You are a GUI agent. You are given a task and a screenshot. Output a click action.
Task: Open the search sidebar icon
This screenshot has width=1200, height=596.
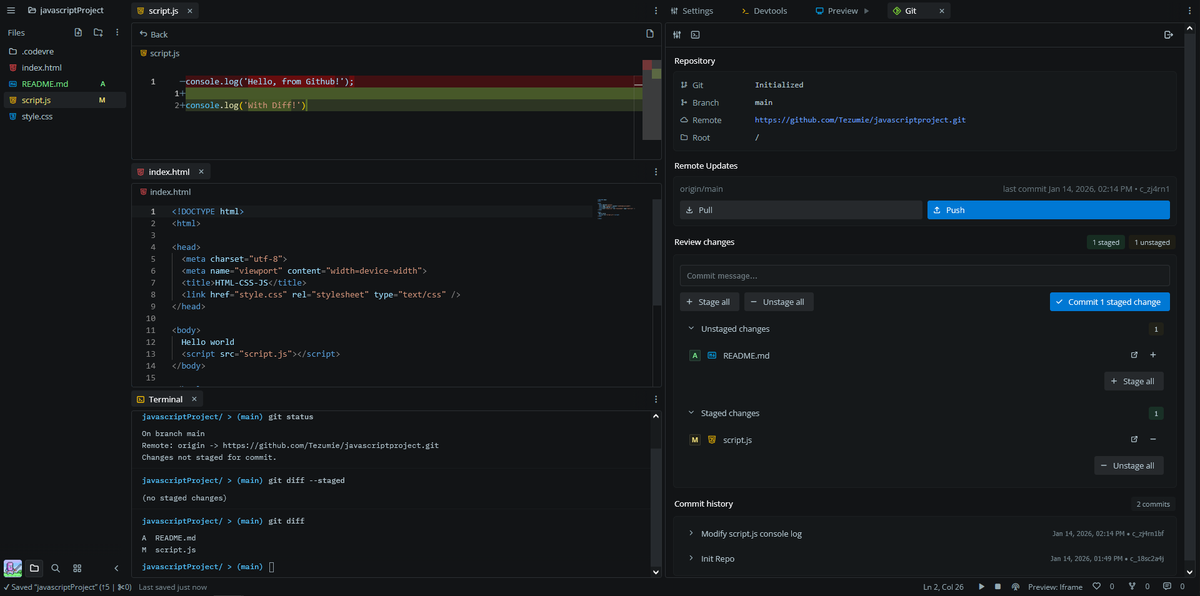[x=56, y=568]
